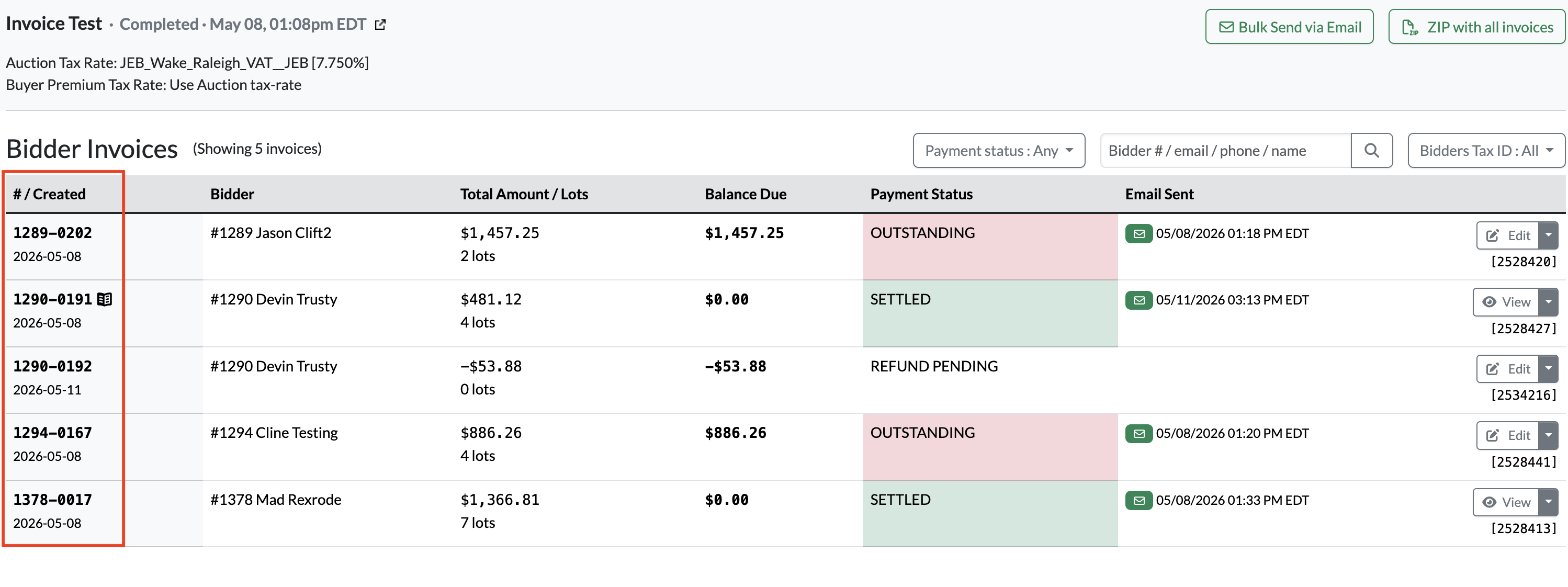Click the search magnifier icon button
This screenshot has height=587, width=1568.
1371,150
